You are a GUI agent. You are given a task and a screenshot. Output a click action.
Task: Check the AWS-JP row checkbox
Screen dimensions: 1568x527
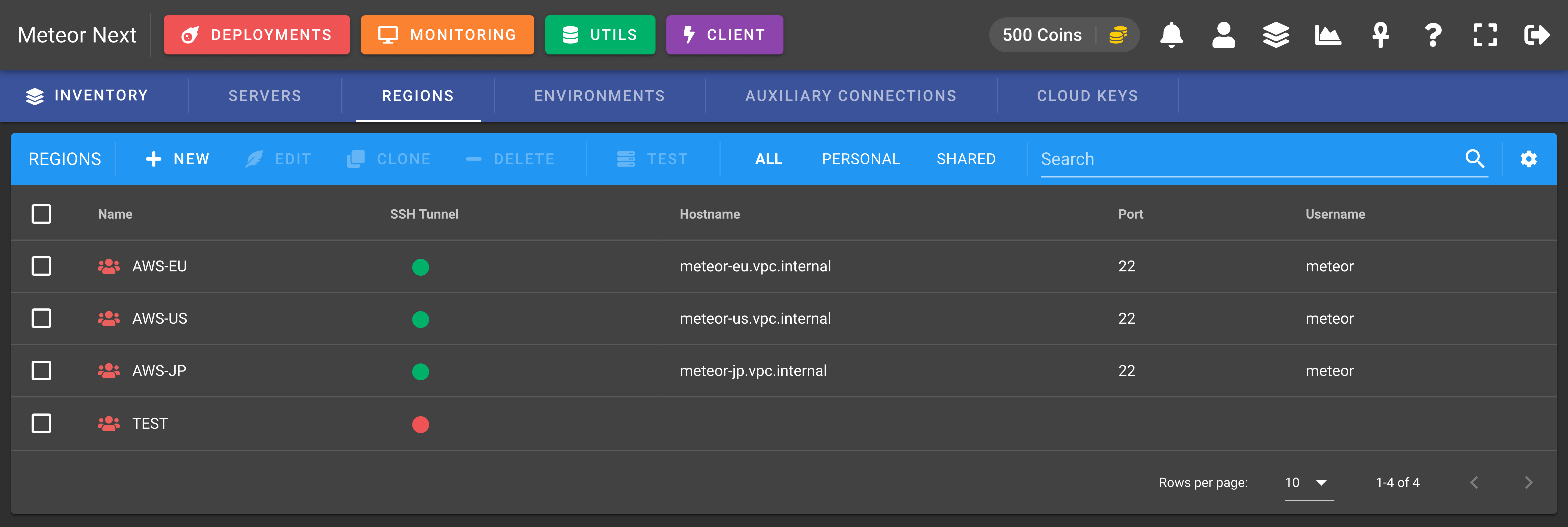41,370
